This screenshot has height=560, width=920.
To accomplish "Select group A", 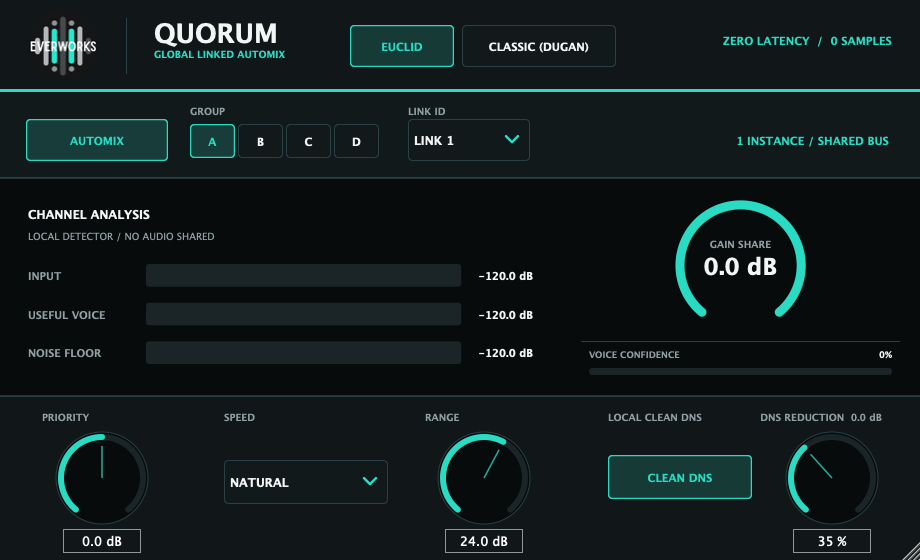I will 212,141.
